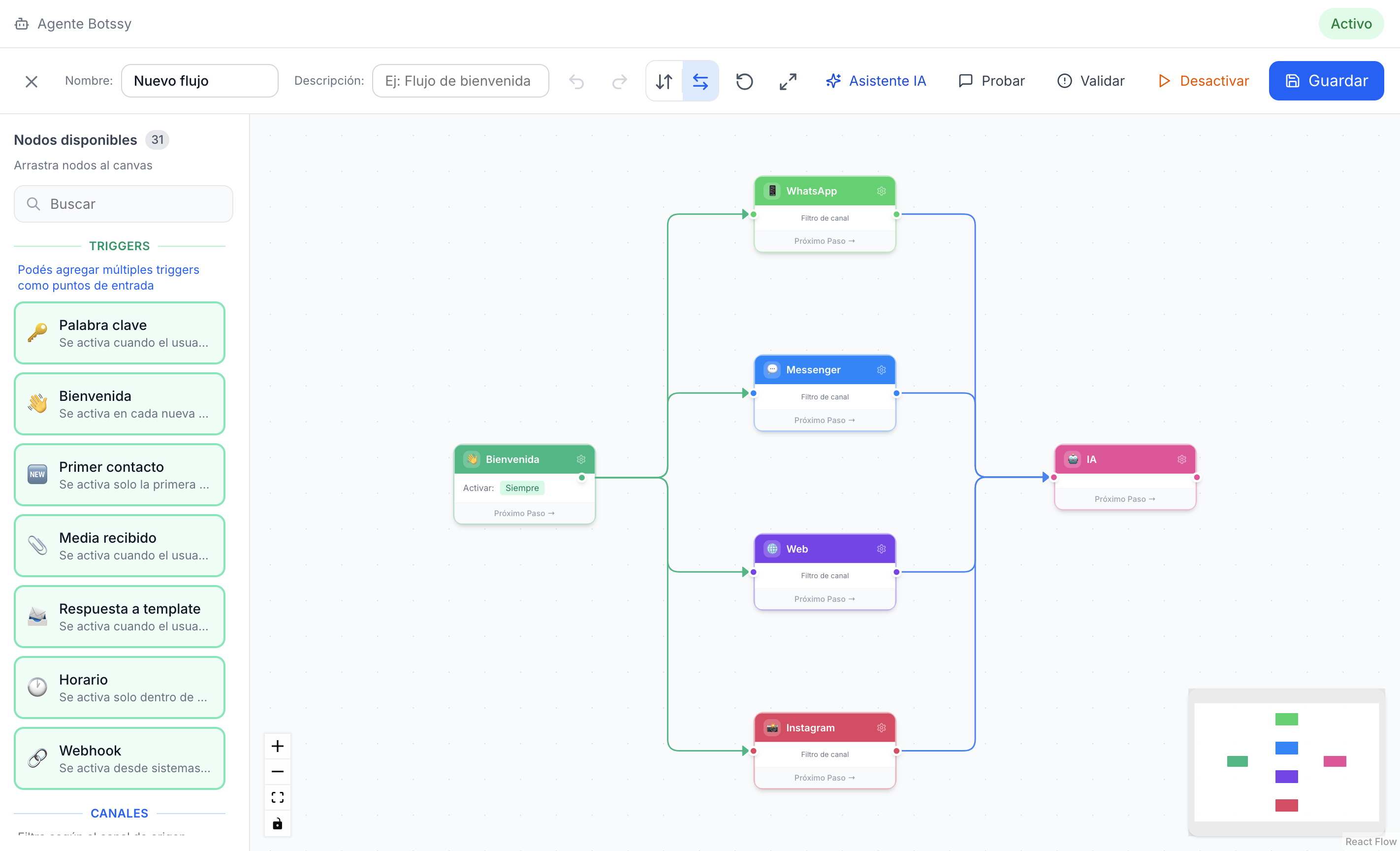The width and height of the screenshot is (1400, 851).
Task: Switch to horizontal layout direction
Action: pyautogui.click(x=700, y=81)
